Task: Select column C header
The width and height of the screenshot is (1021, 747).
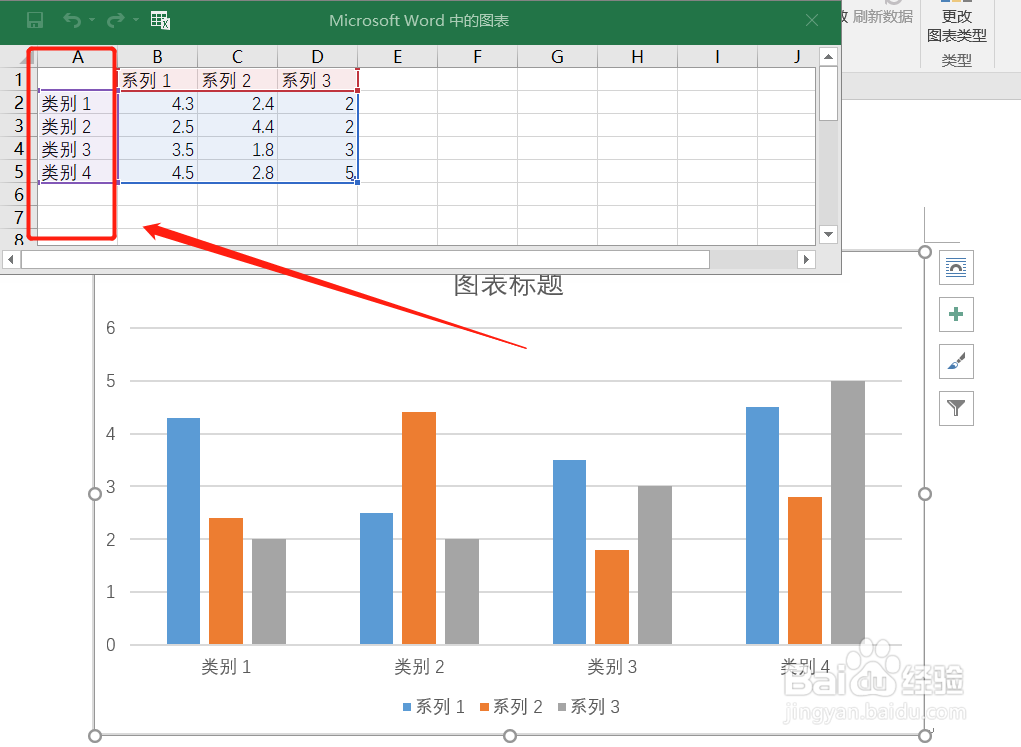Action: 238,57
